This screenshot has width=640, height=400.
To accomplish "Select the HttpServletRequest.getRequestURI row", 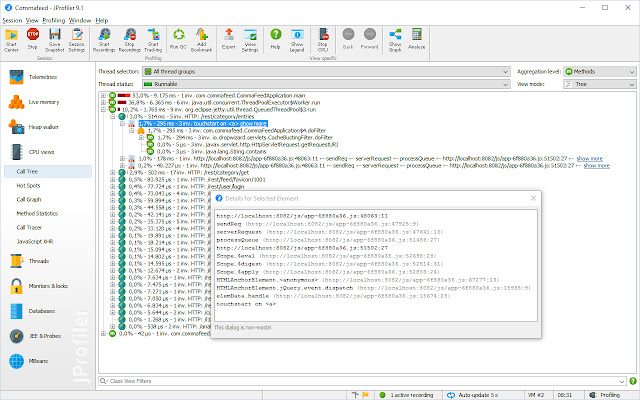I will click(247, 144).
